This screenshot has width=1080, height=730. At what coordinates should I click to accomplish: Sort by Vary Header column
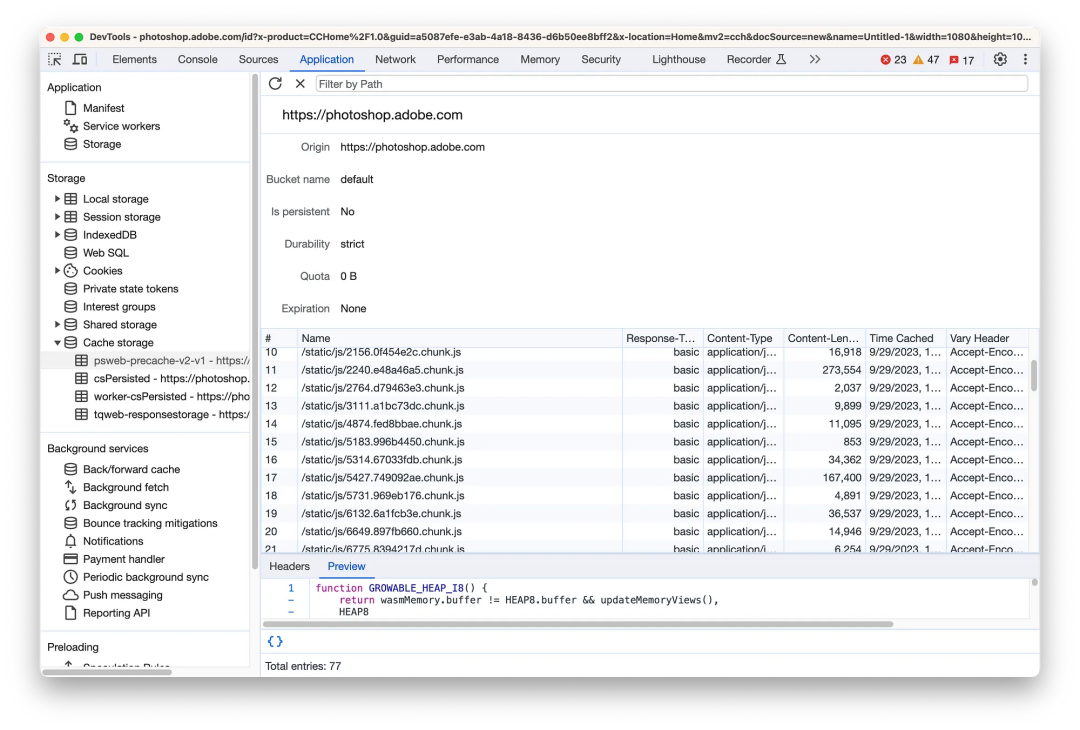987,338
